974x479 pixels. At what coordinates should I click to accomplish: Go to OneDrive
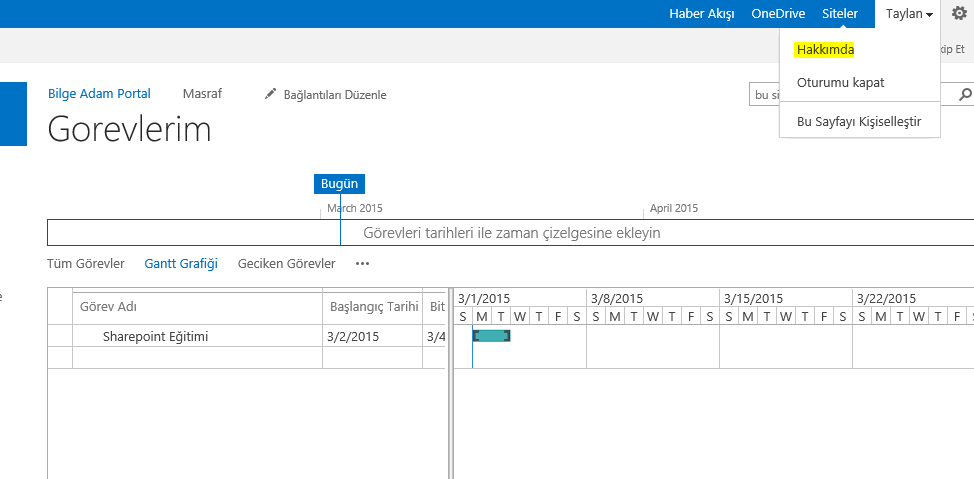[x=778, y=14]
